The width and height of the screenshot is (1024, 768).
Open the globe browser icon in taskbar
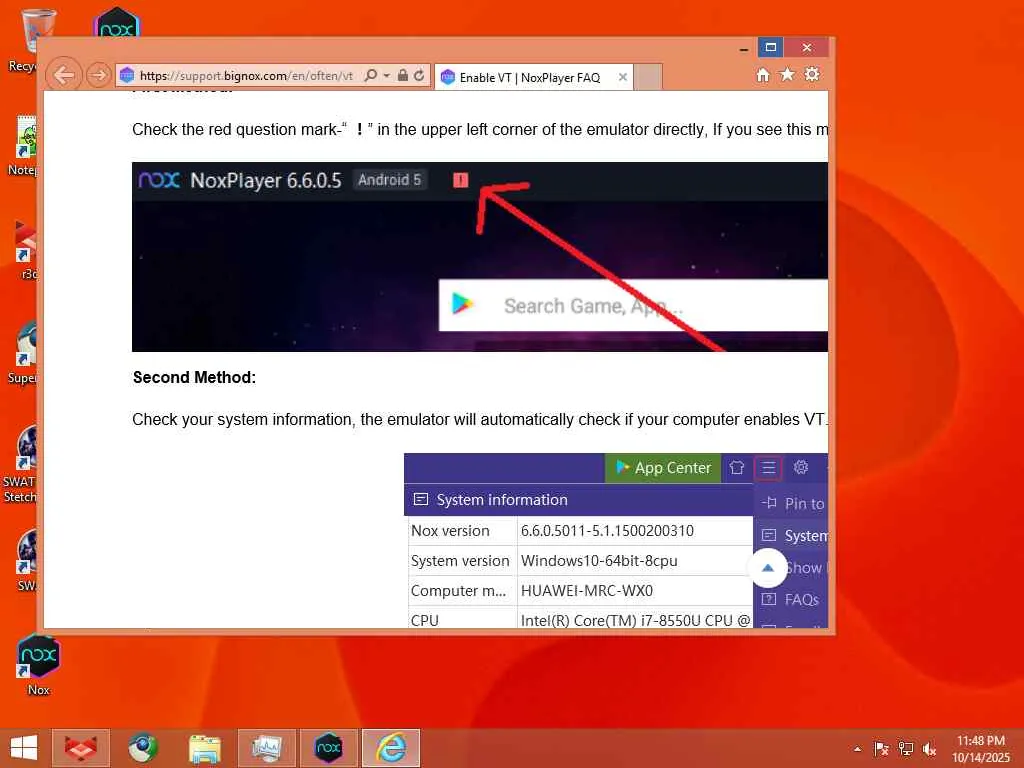[142, 748]
